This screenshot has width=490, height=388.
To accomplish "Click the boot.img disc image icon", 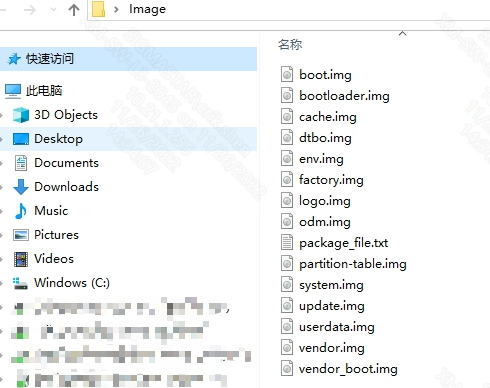I will tap(287, 74).
